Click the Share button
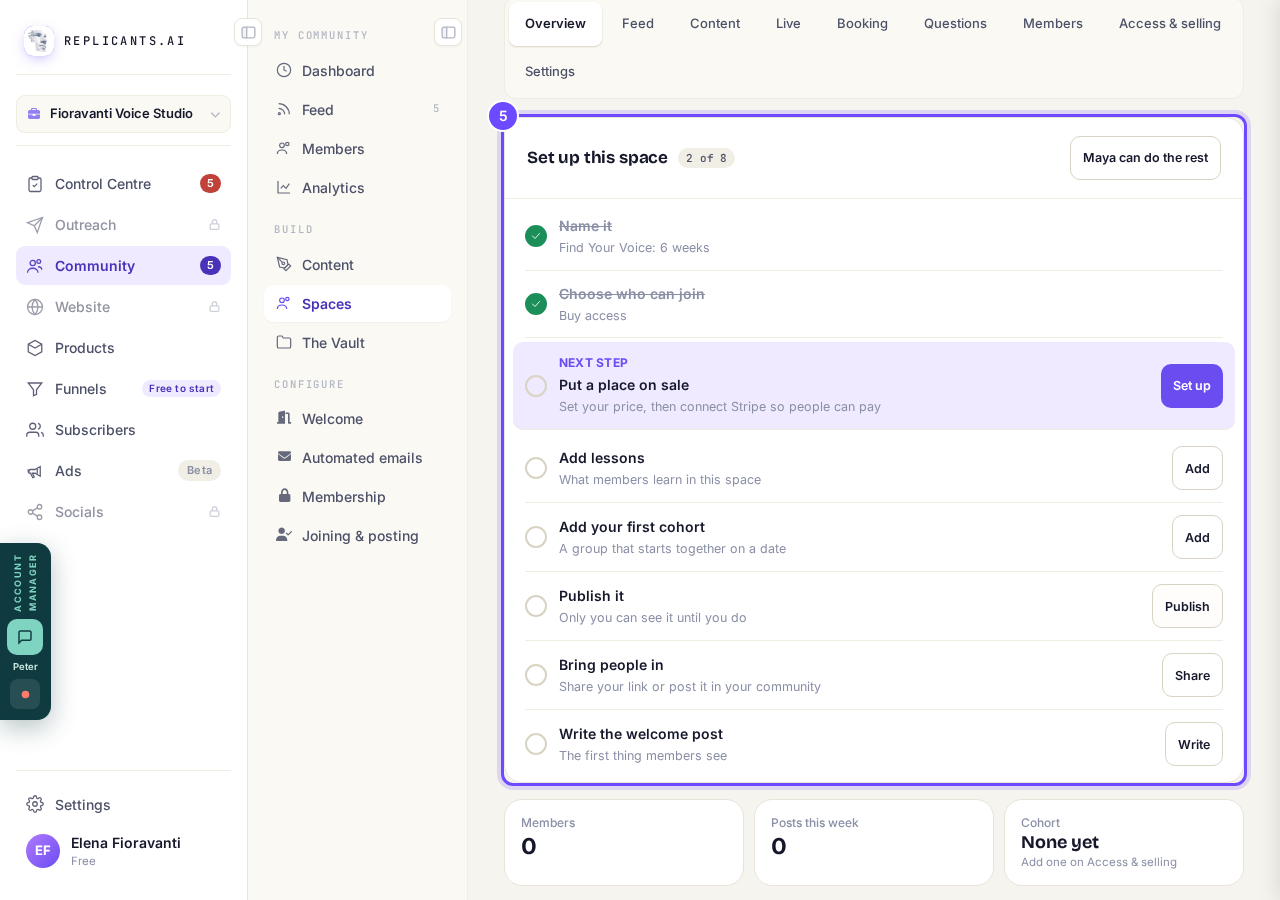1280x900 pixels. tap(1192, 675)
